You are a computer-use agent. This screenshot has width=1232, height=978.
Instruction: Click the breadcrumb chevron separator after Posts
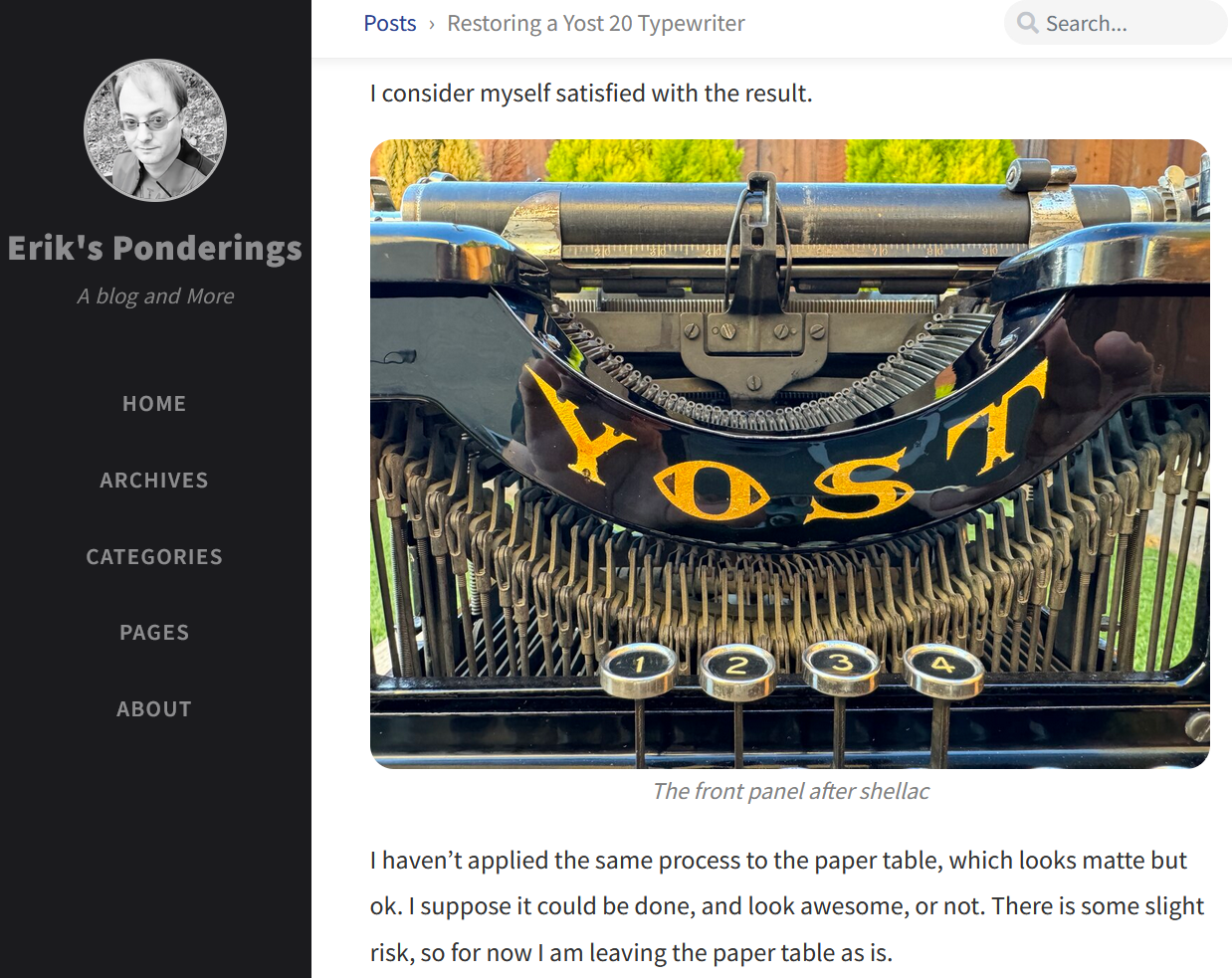(x=432, y=24)
